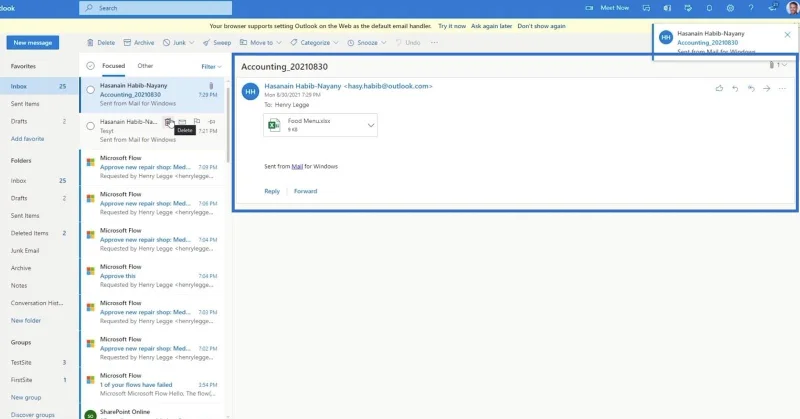800x419 pixels.
Task: Open the notifications bell icon
Action: click(709, 8)
